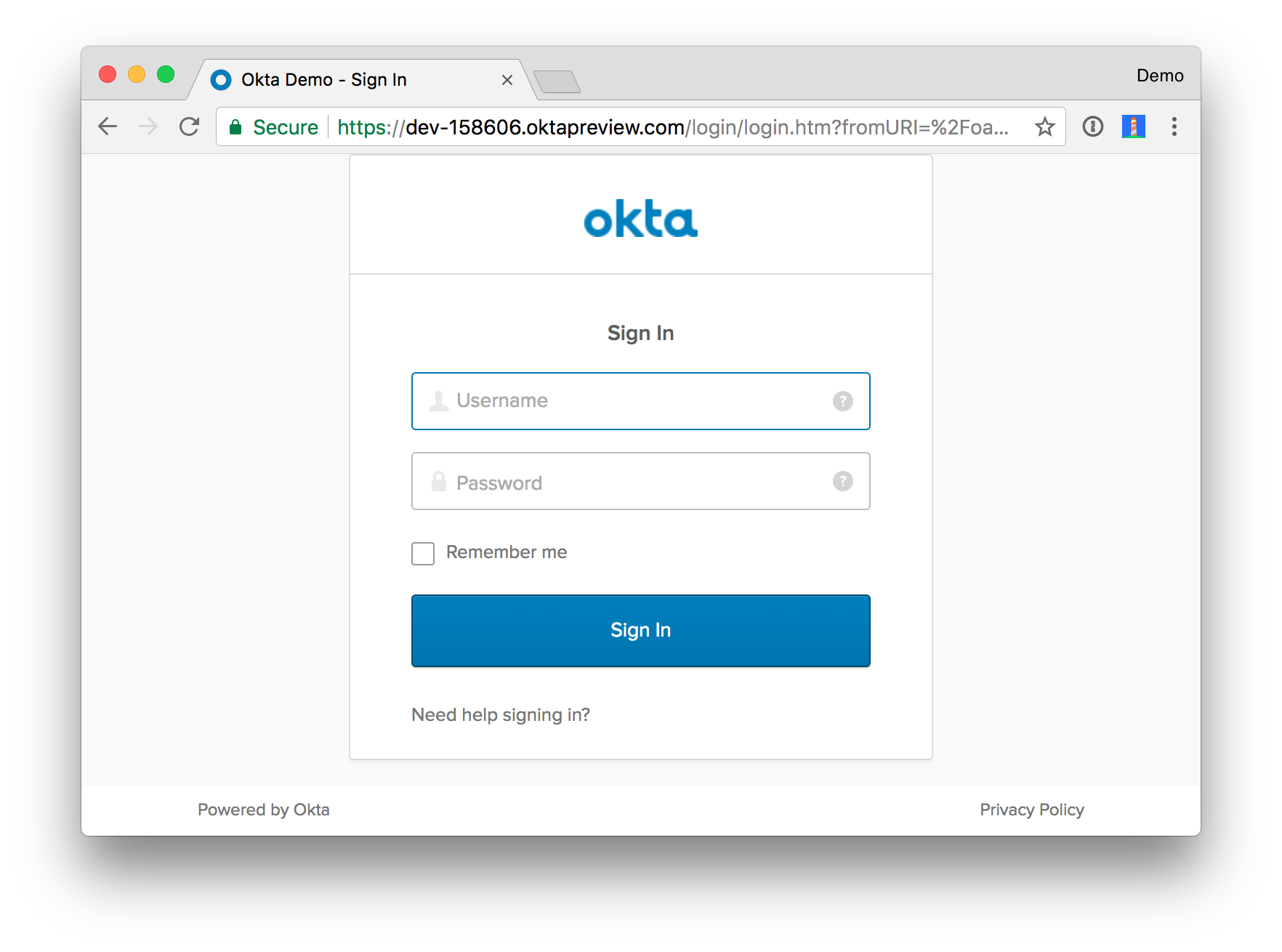Click the green Secure padlock icon

235,127
